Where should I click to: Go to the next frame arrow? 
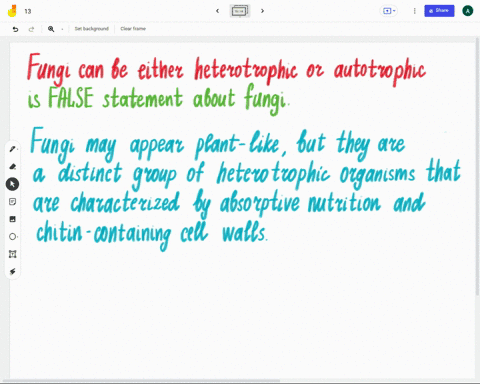coord(262,11)
